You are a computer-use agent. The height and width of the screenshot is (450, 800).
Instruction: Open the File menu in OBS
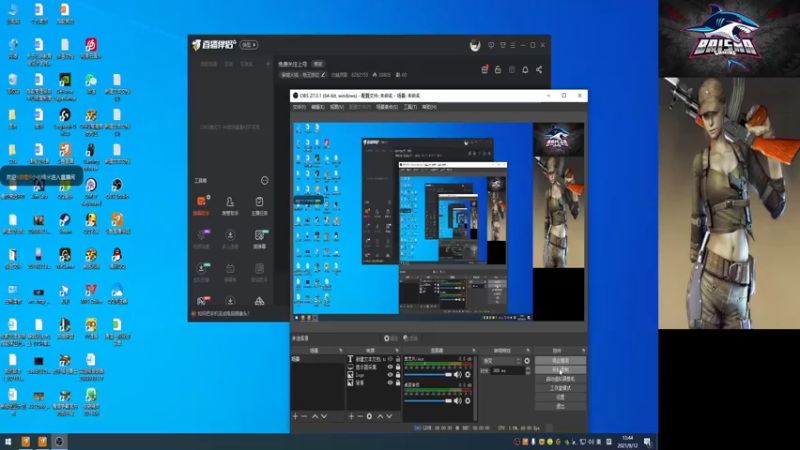coord(299,107)
